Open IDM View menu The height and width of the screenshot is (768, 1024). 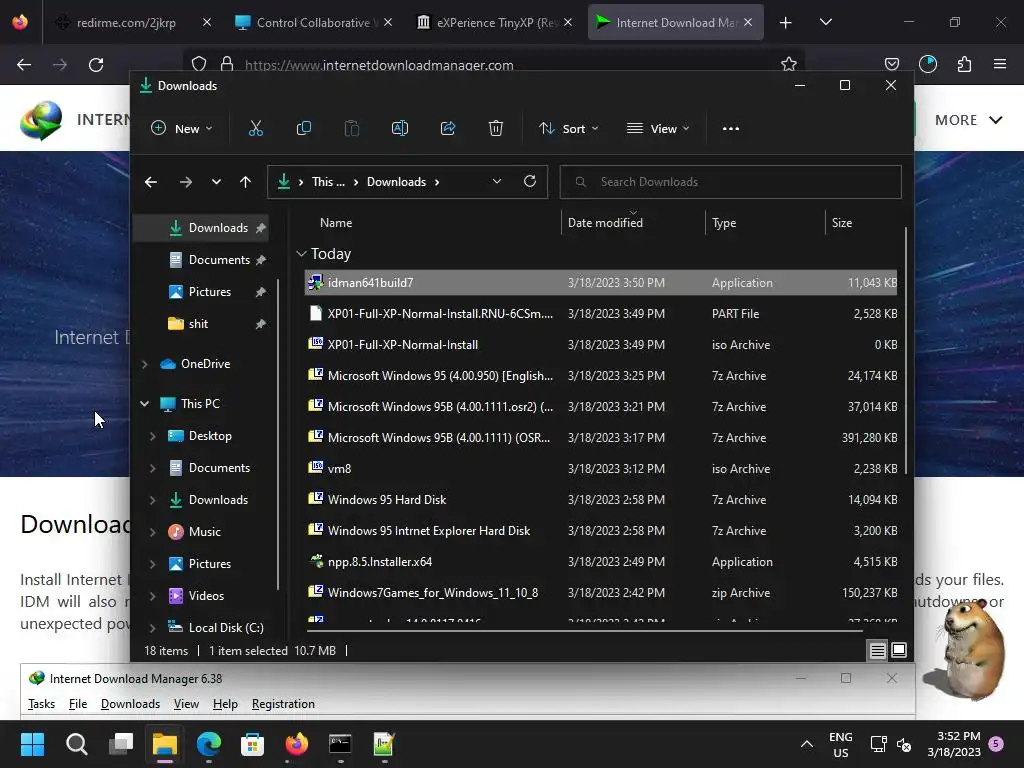[186, 704]
